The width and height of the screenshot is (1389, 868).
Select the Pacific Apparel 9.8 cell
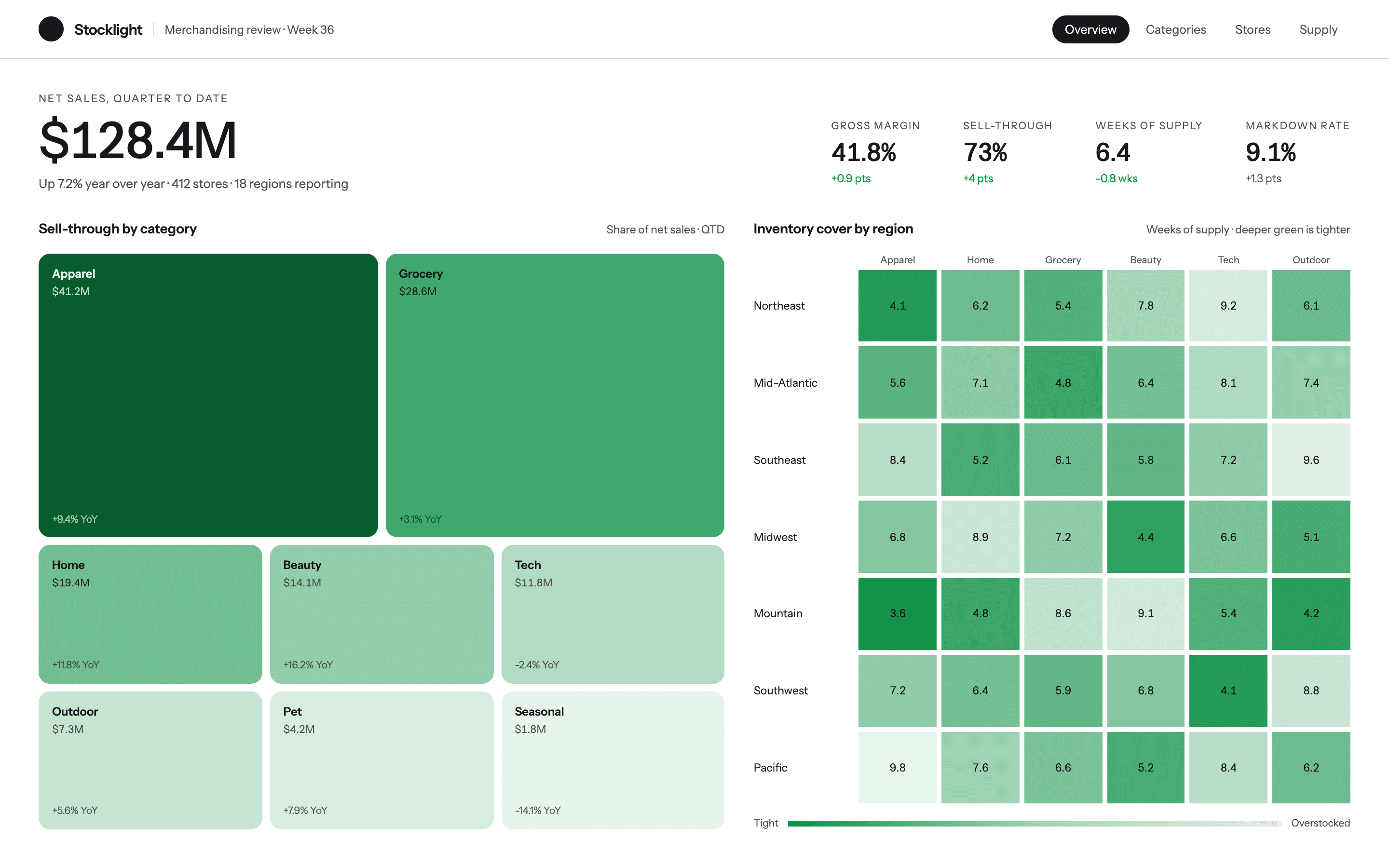coord(897,767)
